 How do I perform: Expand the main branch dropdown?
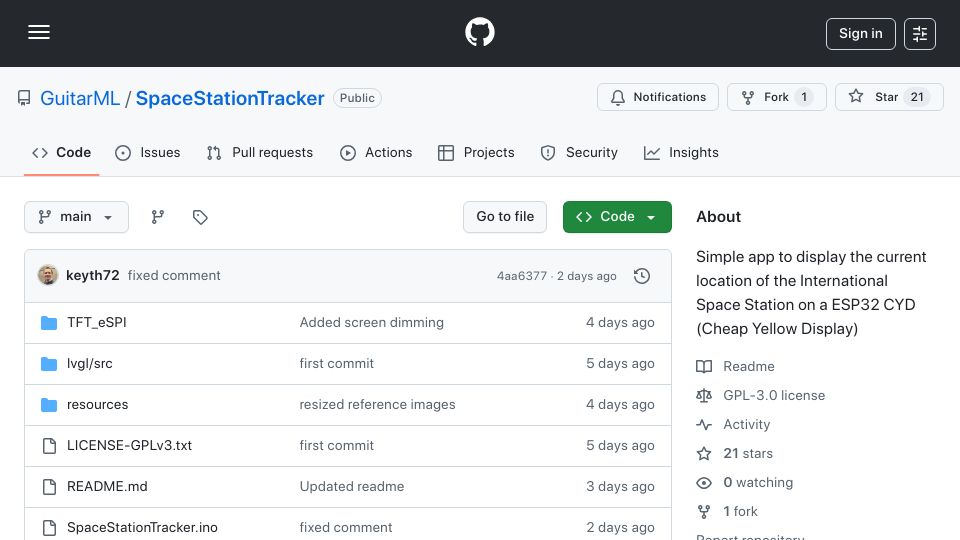click(x=76, y=217)
